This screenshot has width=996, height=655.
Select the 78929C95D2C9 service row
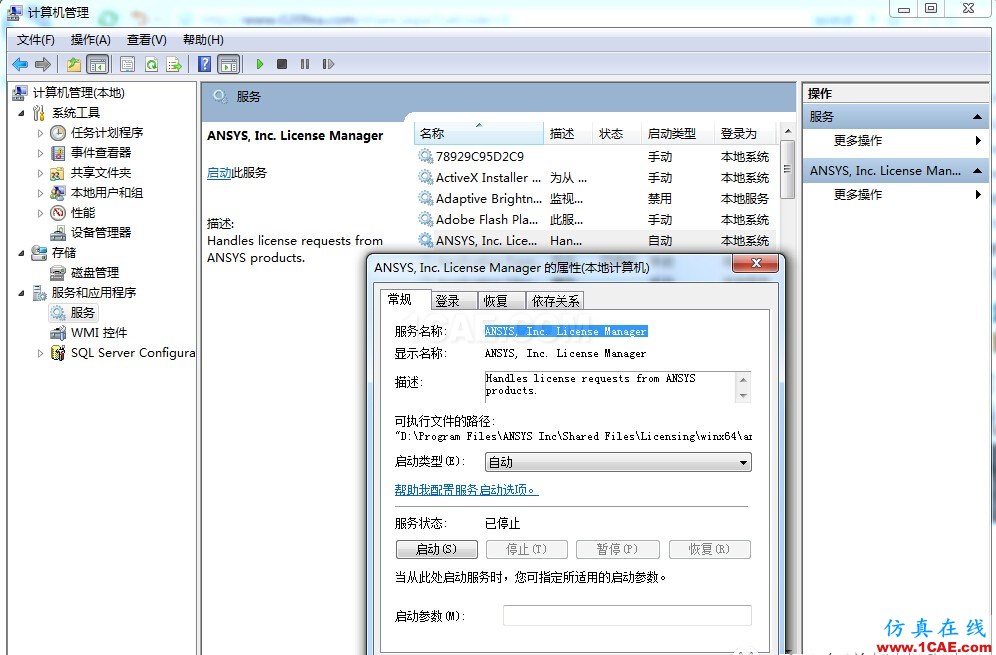(x=595, y=157)
